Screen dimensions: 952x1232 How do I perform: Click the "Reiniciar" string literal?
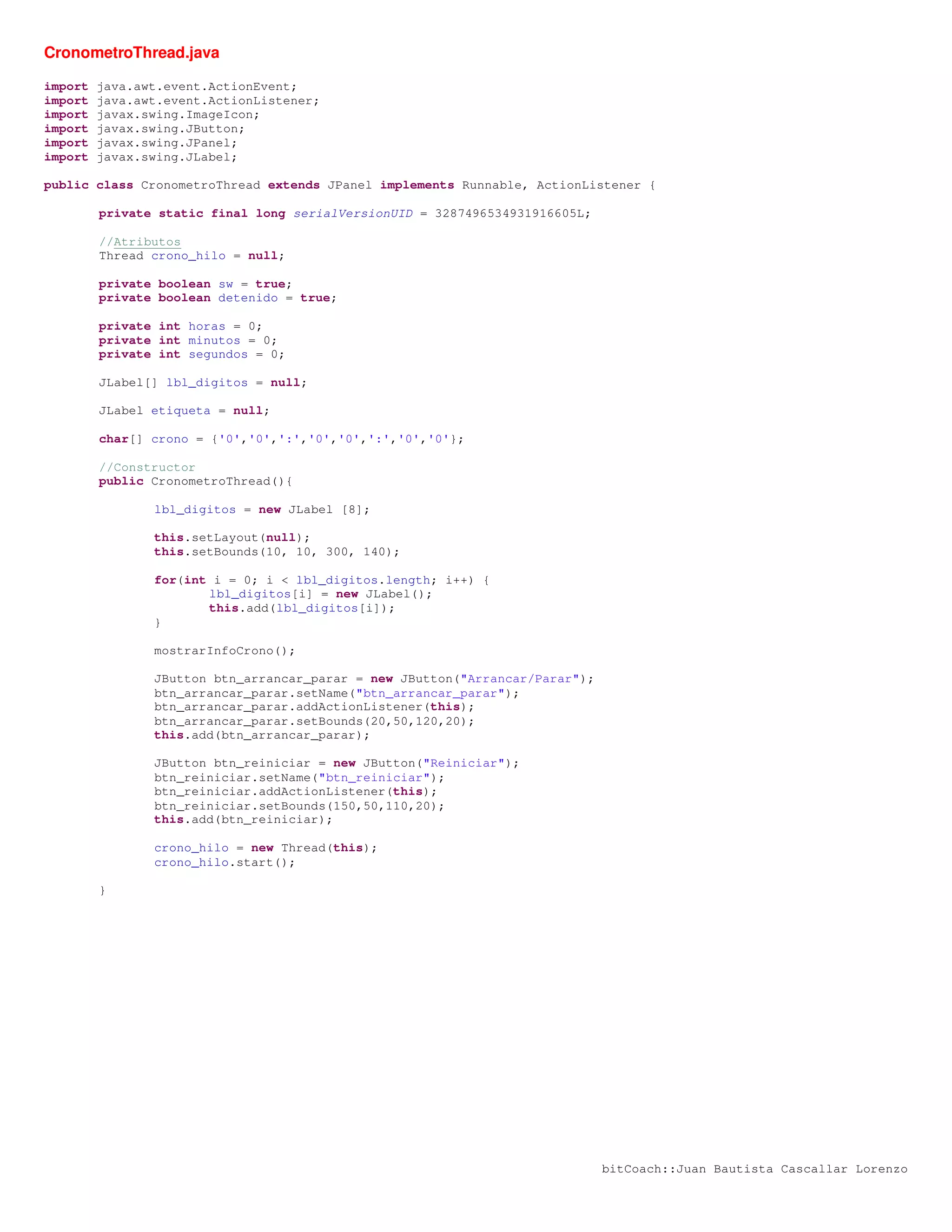point(463,764)
